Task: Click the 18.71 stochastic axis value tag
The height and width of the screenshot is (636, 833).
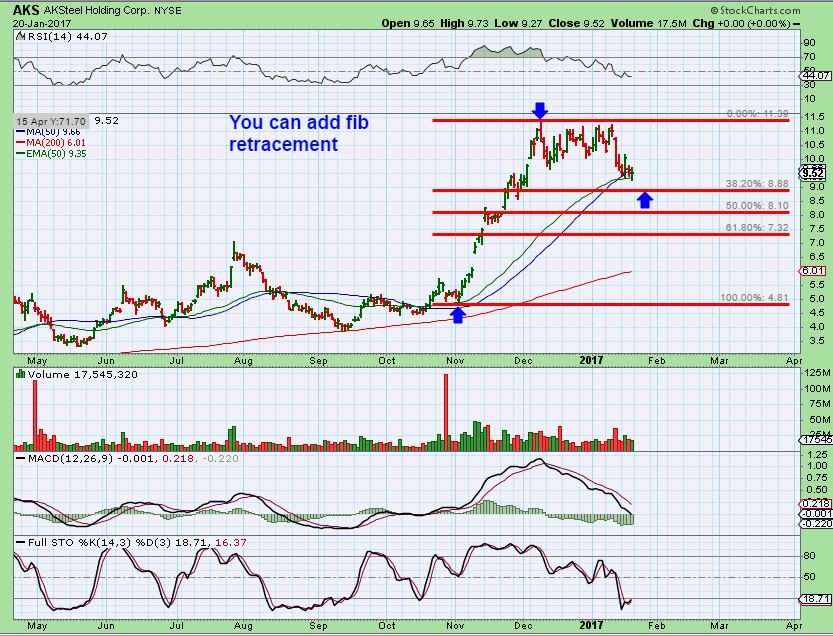Action: point(816,599)
